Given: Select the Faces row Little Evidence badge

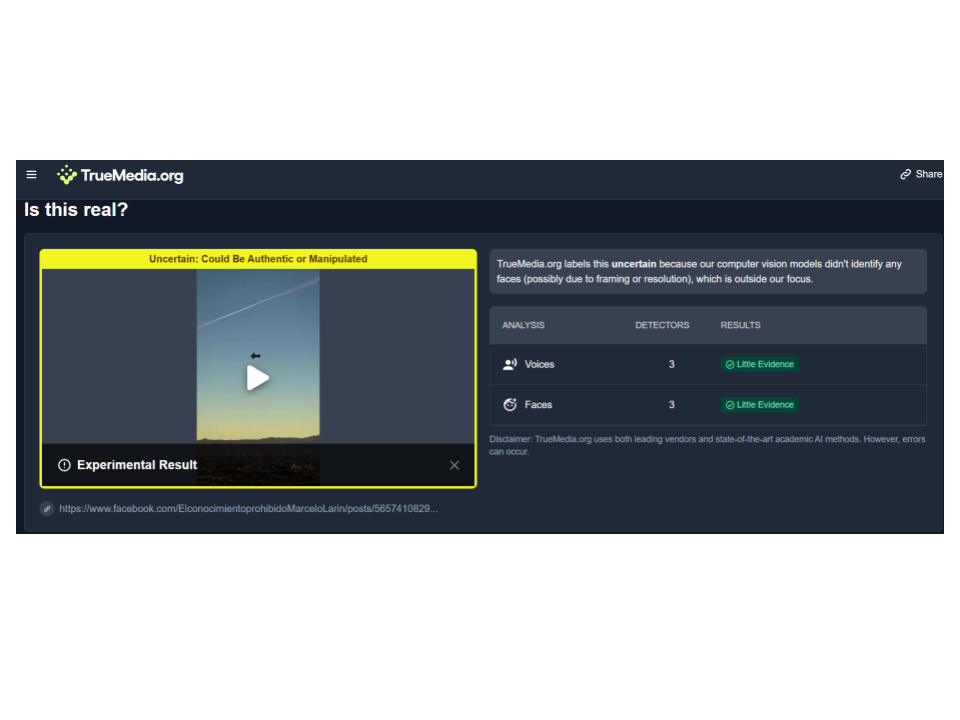Looking at the screenshot, I should (759, 405).
